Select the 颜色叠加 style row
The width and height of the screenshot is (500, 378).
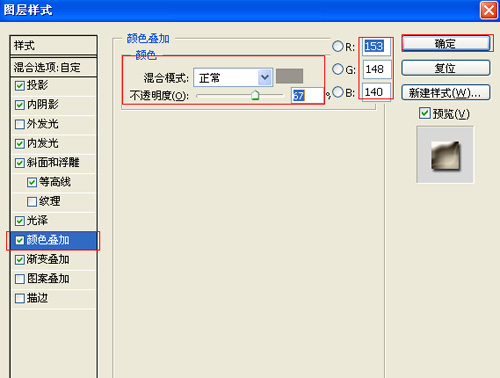click(x=54, y=240)
